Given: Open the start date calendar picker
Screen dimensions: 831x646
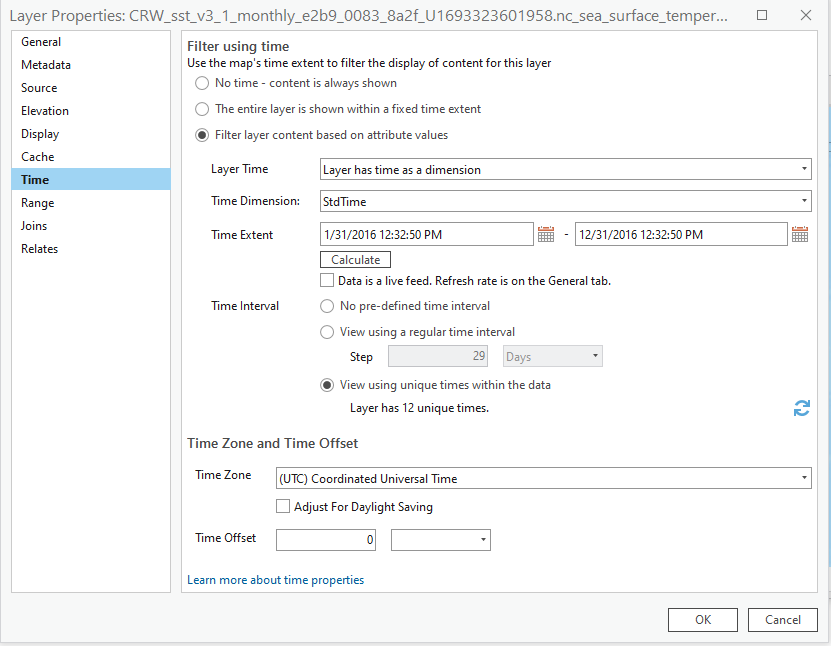Looking at the screenshot, I should click(546, 235).
